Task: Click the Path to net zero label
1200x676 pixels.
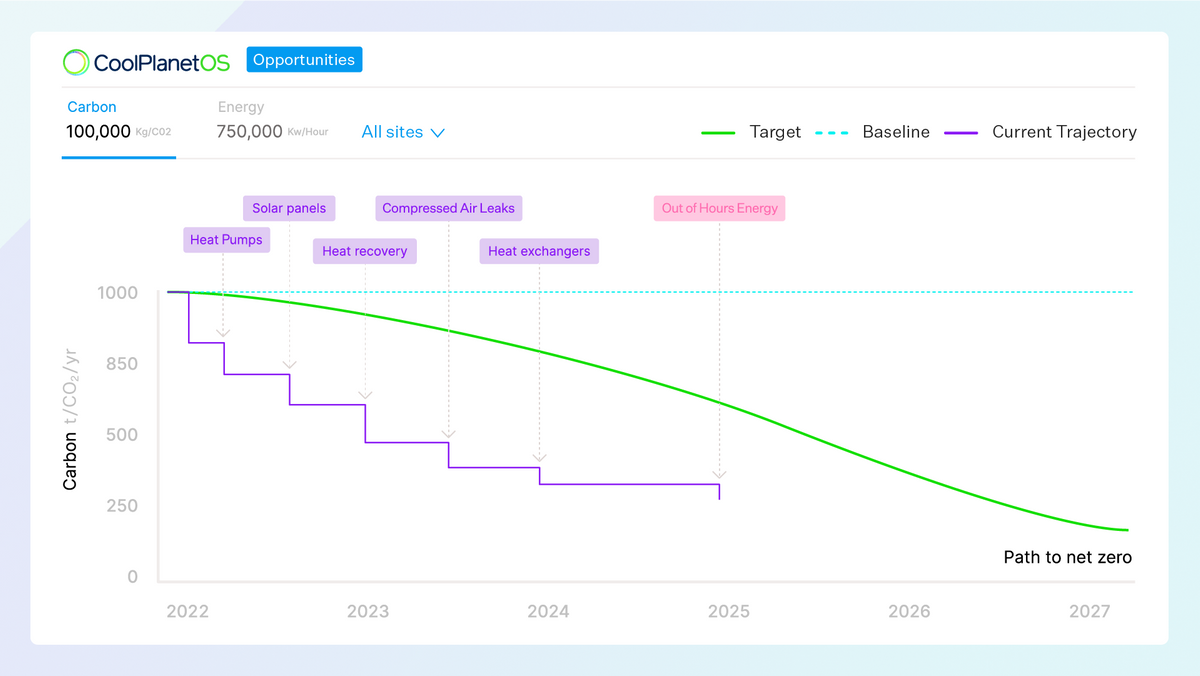Action: click(x=1067, y=557)
